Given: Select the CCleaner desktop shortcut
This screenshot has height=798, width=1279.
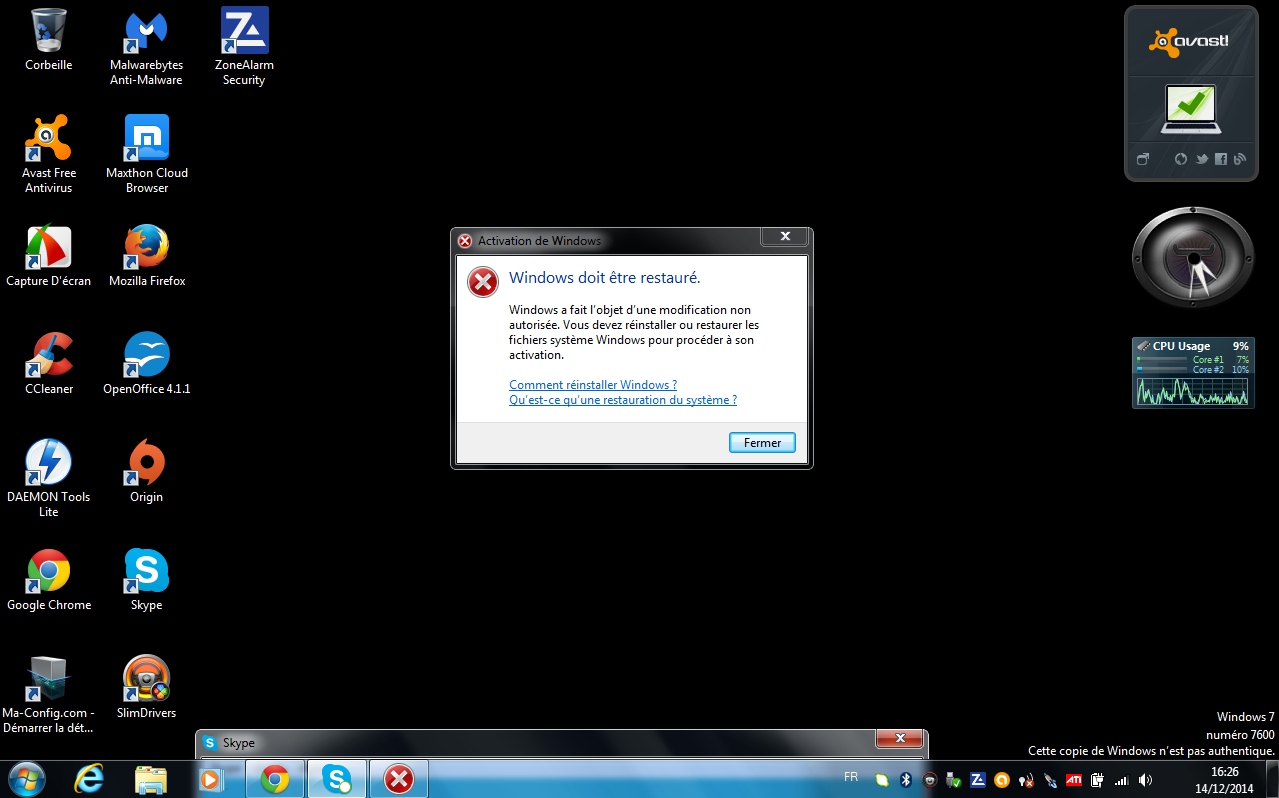Looking at the screenshot, I should point(48,363).
